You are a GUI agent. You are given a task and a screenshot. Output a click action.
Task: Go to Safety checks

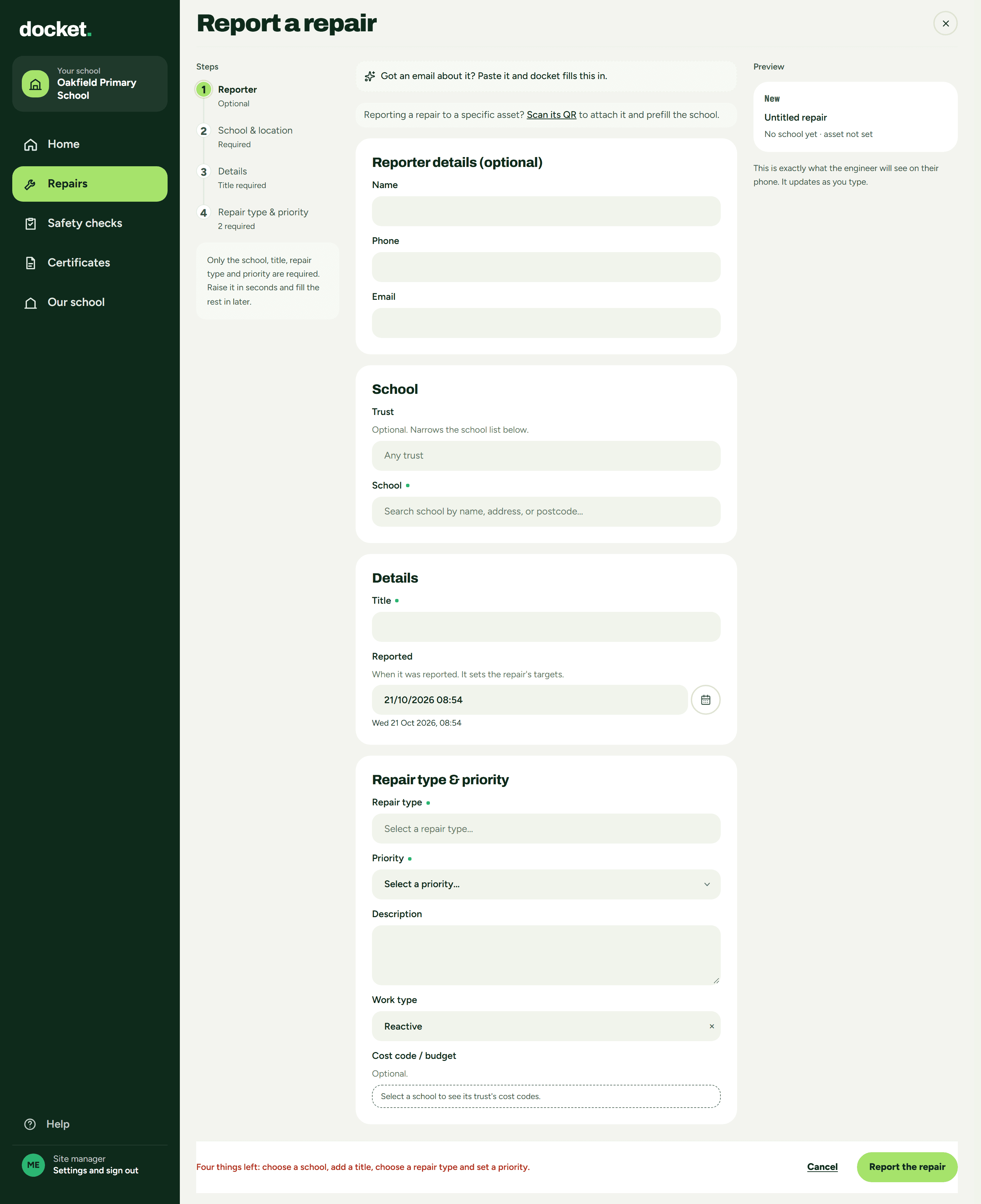[90, 223]
